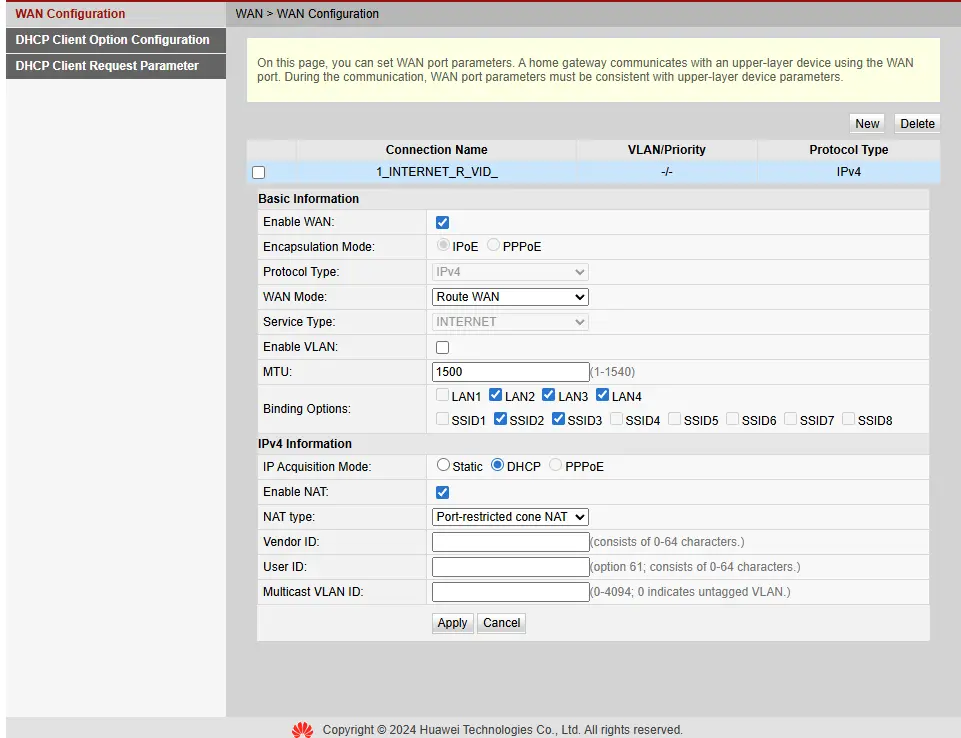Click the Vendor ID input field
This screenshot has width=961, height=738.
tap(510, 542)
